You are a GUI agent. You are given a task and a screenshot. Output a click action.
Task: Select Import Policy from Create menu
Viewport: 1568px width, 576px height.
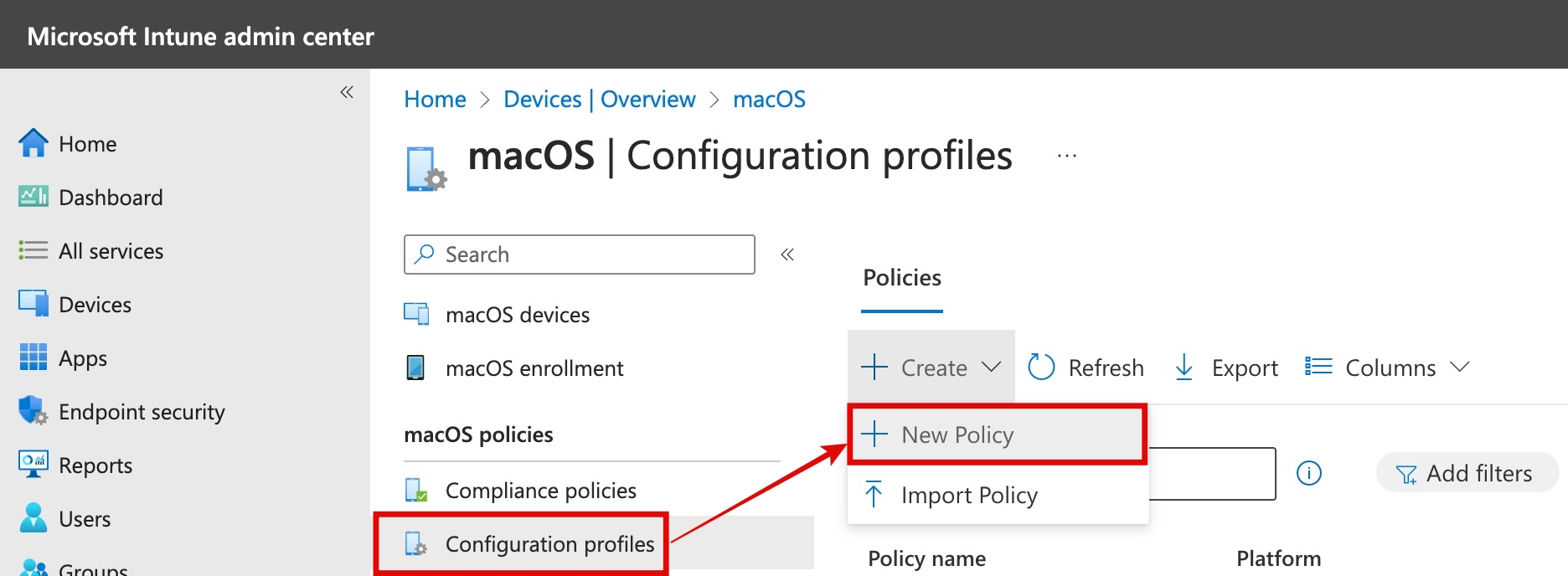click(x=998, y=495)
